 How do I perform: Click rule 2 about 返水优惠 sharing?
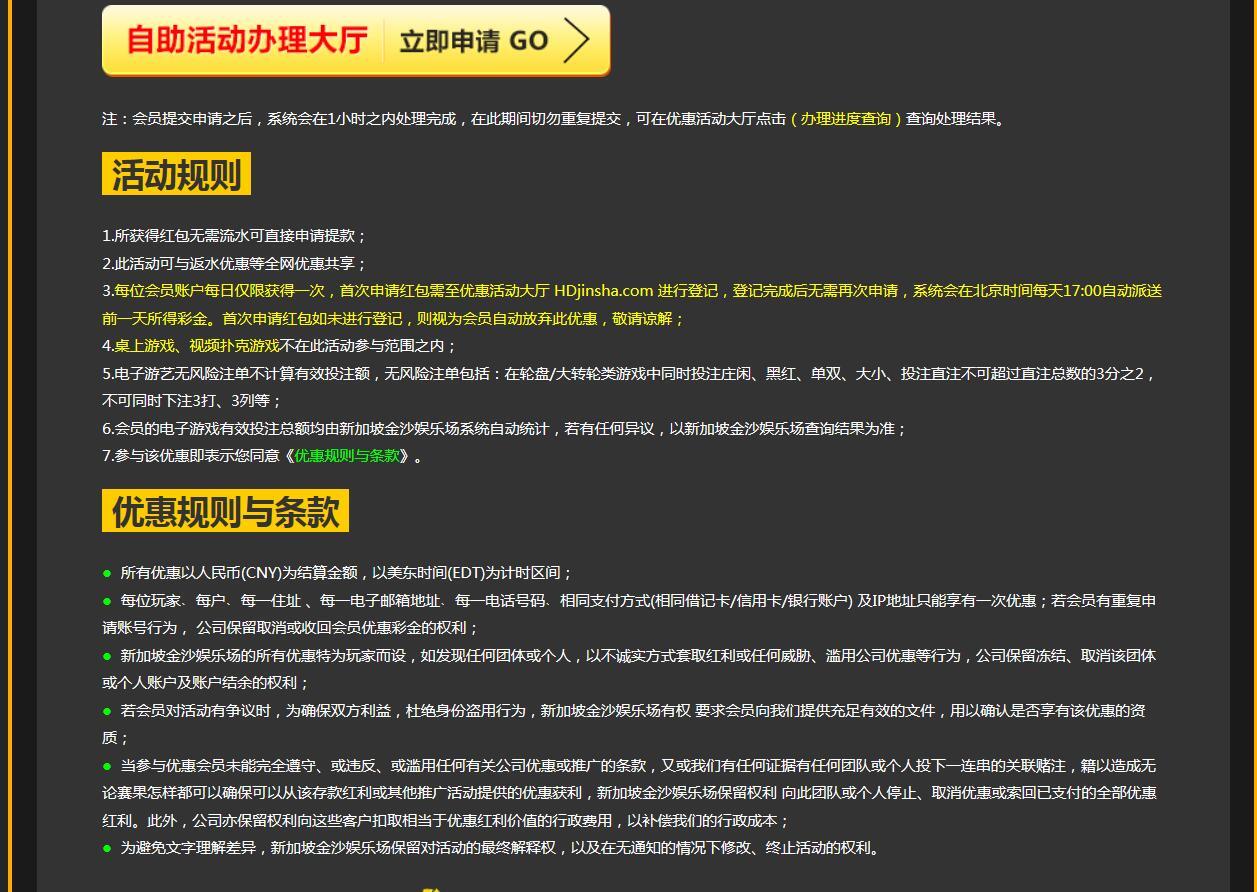[235, 264]
